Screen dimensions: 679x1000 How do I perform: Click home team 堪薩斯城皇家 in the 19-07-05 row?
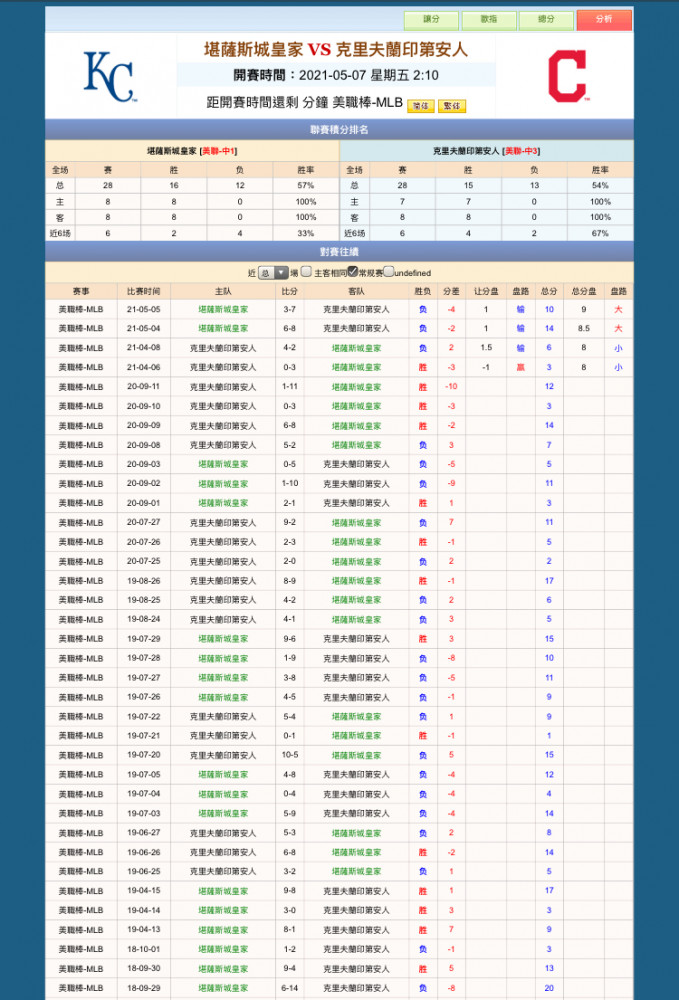pos(223,775)
